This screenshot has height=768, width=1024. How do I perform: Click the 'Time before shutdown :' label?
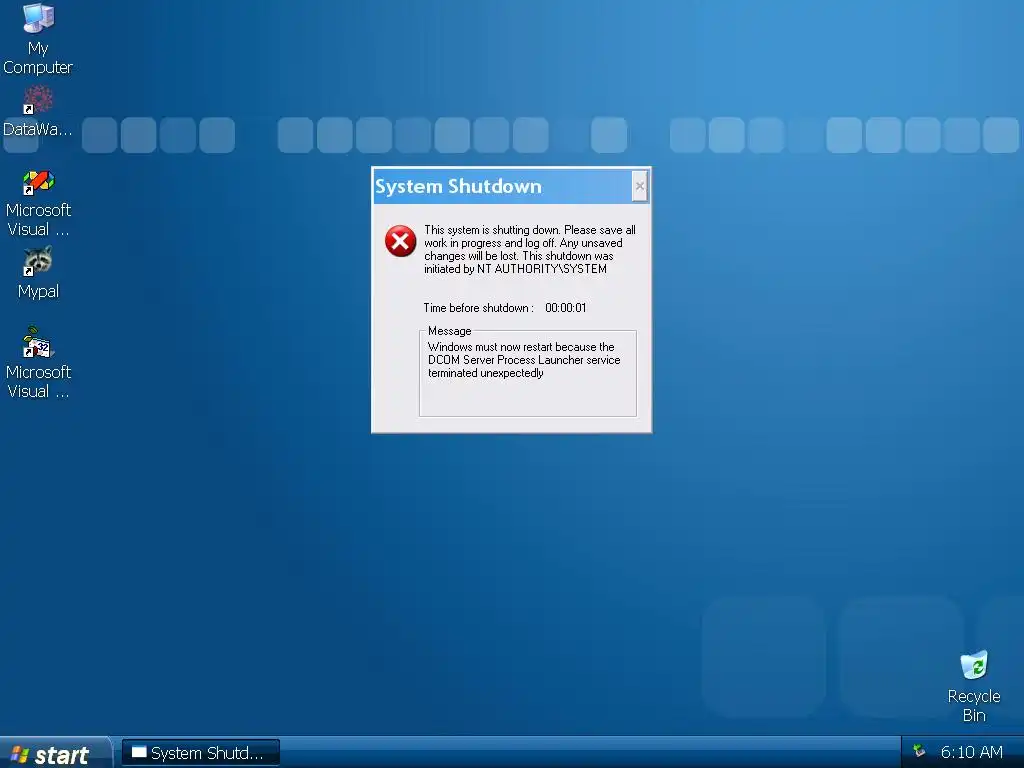pyautogui.click(x=479, y=308)
